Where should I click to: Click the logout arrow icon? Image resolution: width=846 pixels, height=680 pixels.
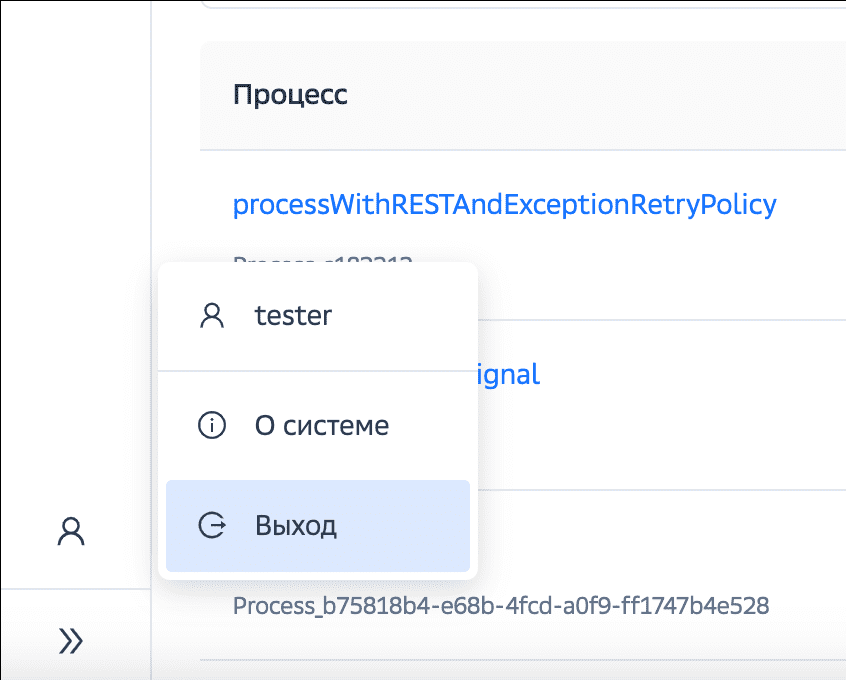click(211, 526)
